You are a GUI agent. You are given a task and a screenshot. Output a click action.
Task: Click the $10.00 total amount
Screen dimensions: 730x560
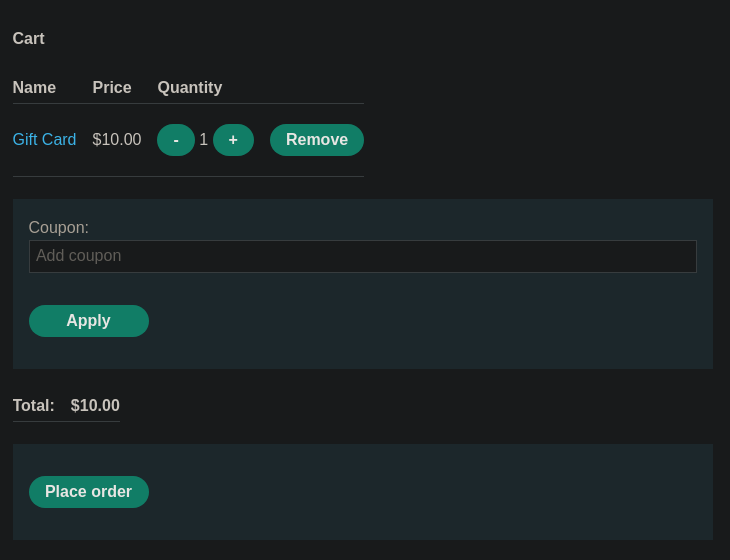(x=95, y=405)
